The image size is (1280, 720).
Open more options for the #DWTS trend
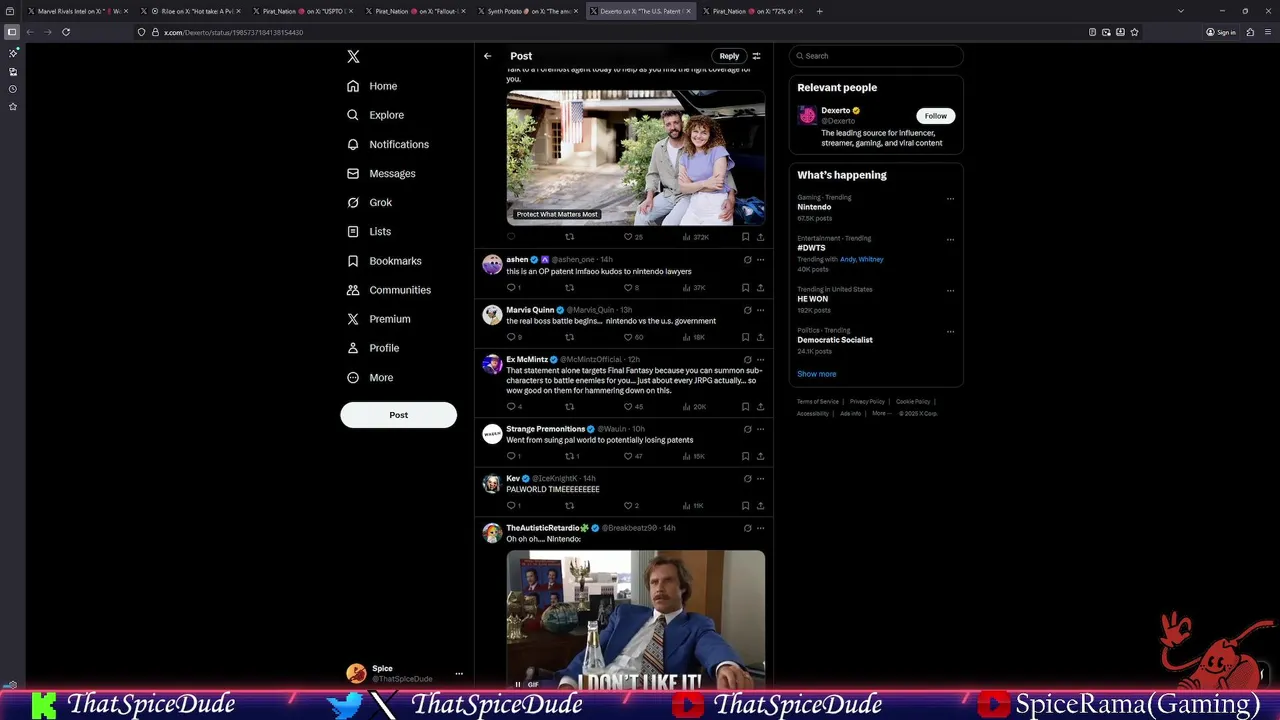(950, 240)
